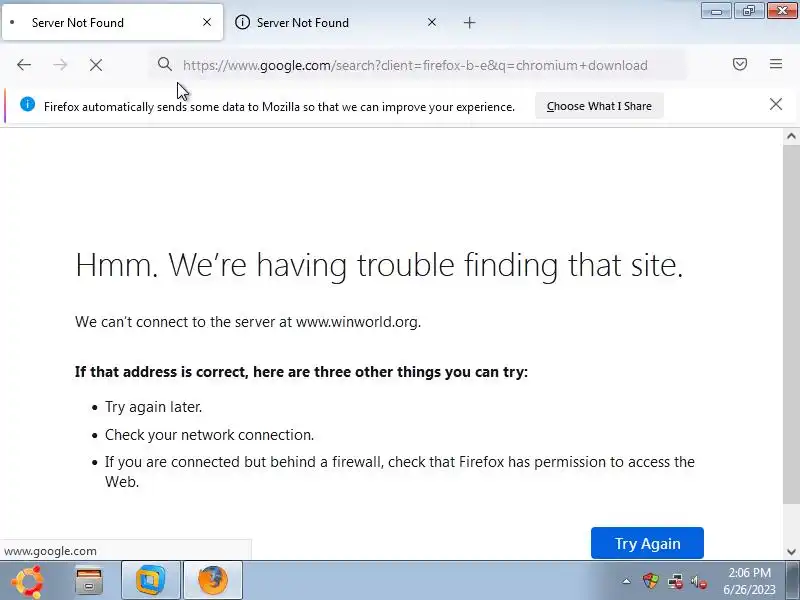The width and height of the screenshot is (800, 600).
Task: Go back to the previous page
Action: coord(24,65)
